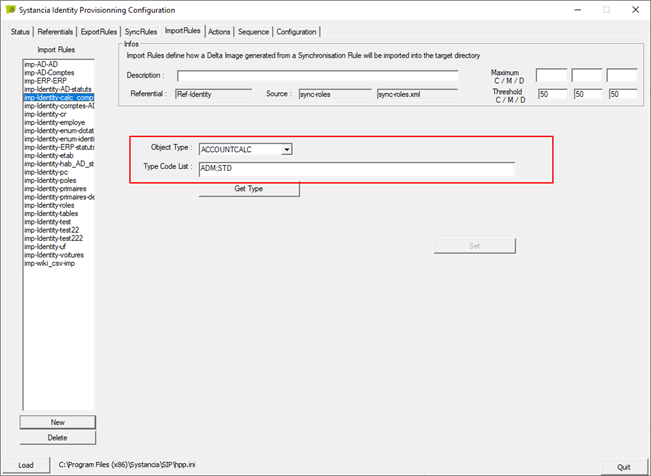Screen dimensions: 651x476
Task: Open the Actions tab
Action: point(219,32)
